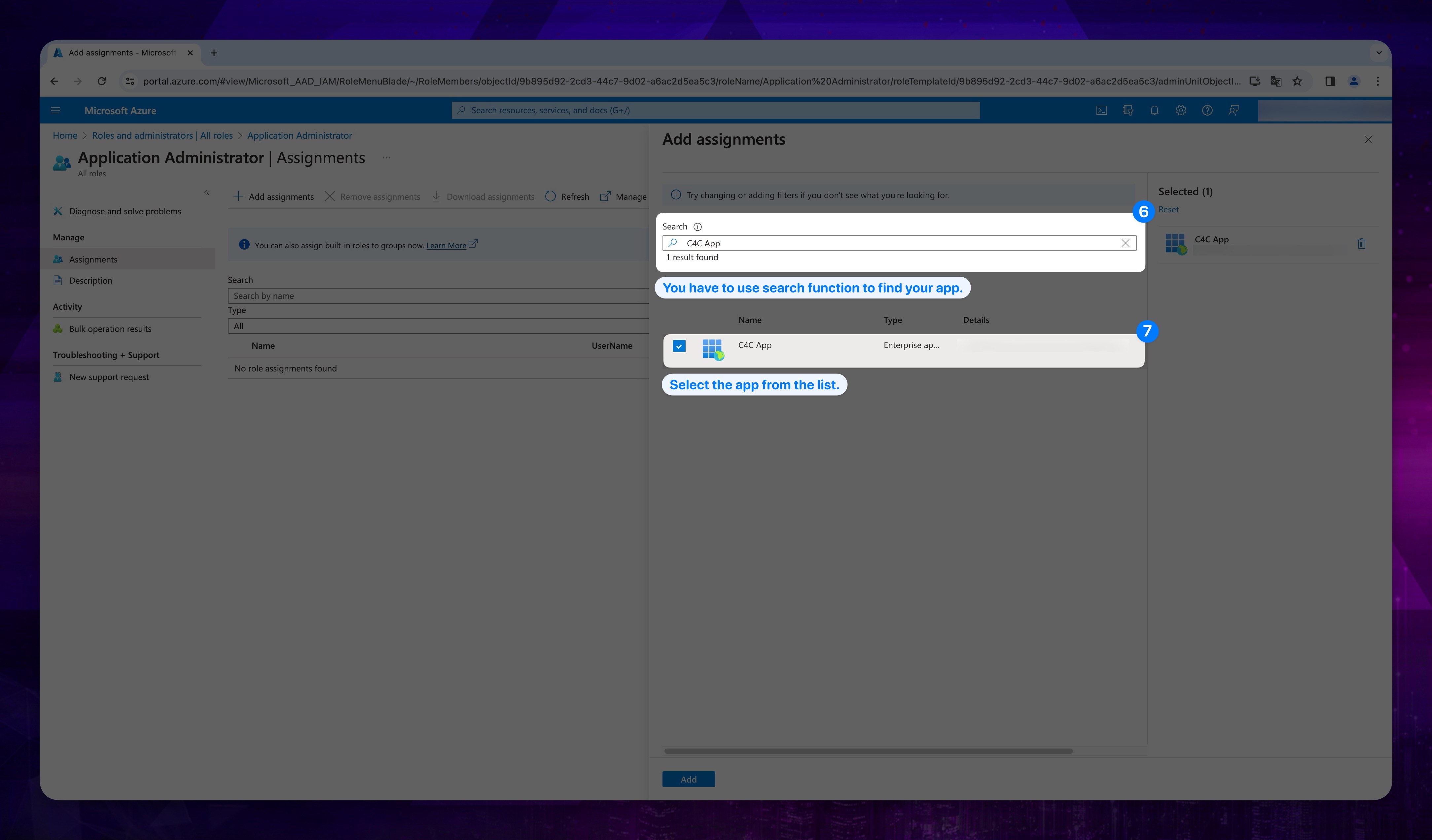
Task: Open Bulk operation results
Action: [110, 329]
